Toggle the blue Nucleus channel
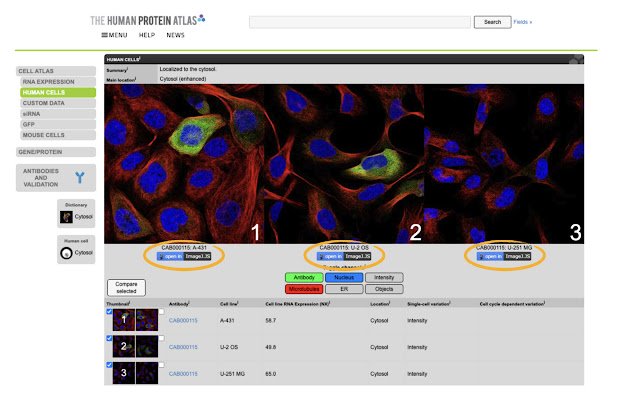 pyautogui.click(x=344, y=278)
